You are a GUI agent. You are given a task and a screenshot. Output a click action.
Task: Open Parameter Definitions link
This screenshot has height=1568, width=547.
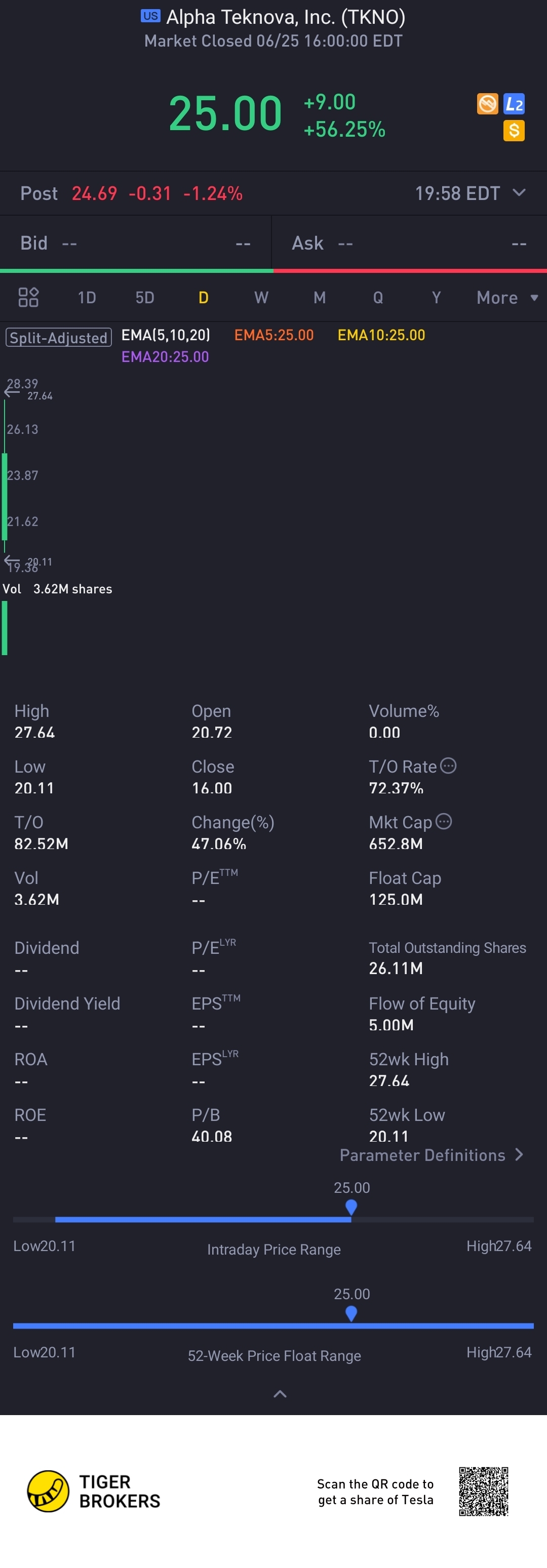[431, 1155]
